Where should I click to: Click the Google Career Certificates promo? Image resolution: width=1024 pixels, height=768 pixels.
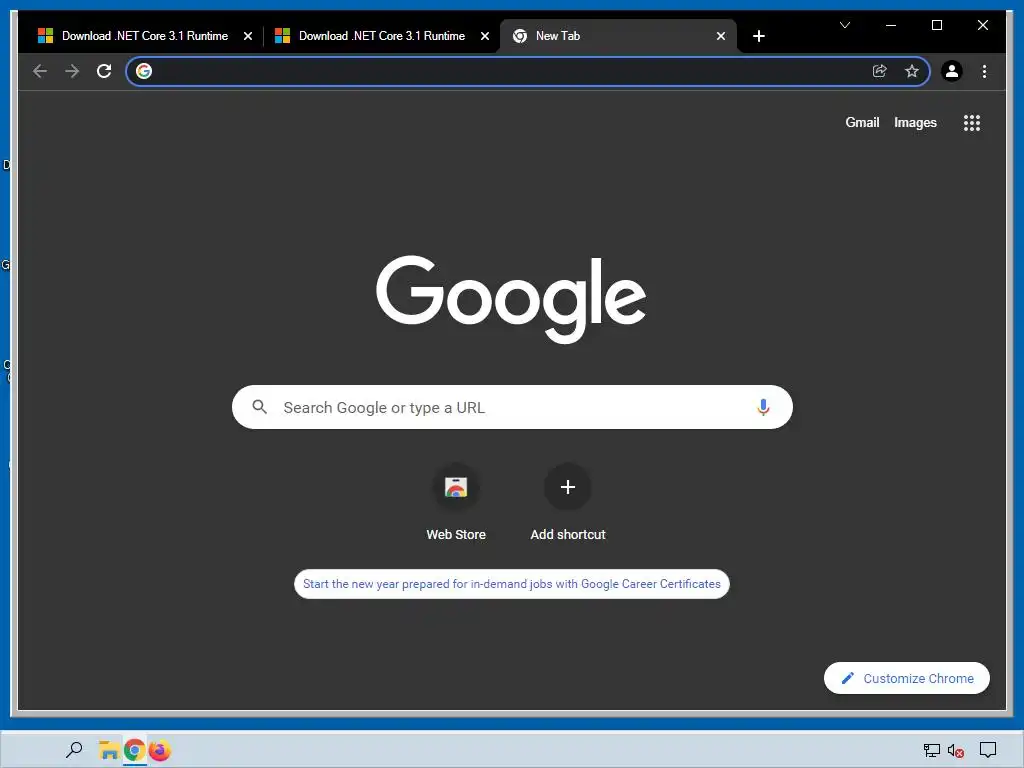pos(511,584)
